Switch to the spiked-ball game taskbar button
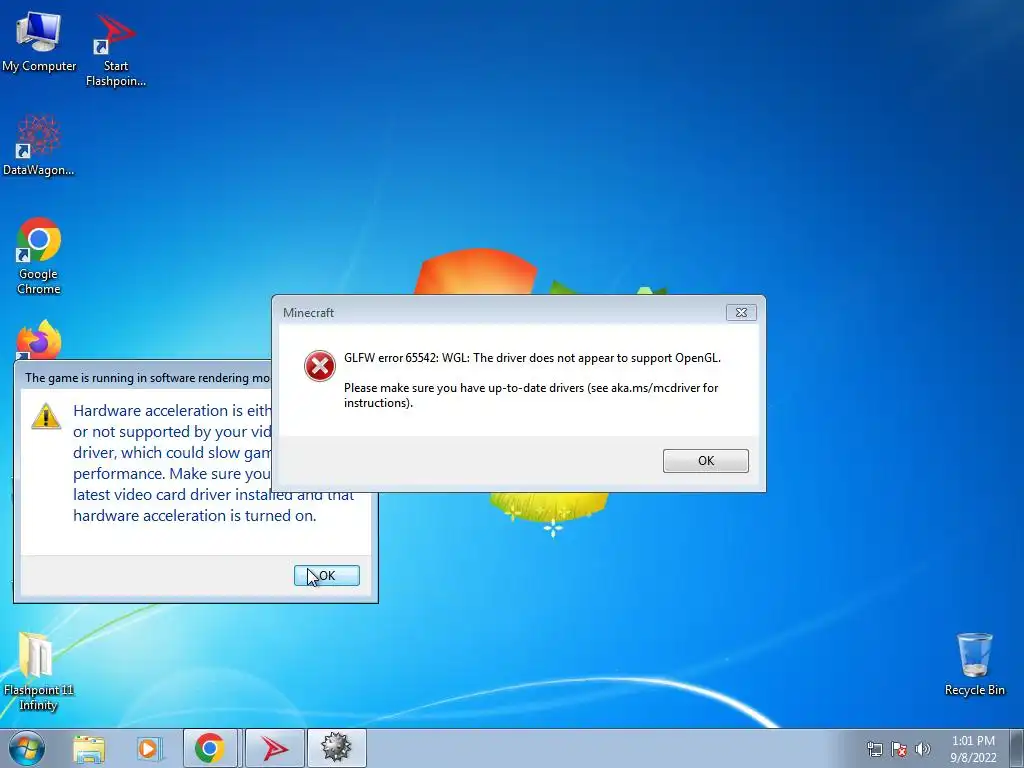This screenshot has height=768, width=1024. click(336, 748)
